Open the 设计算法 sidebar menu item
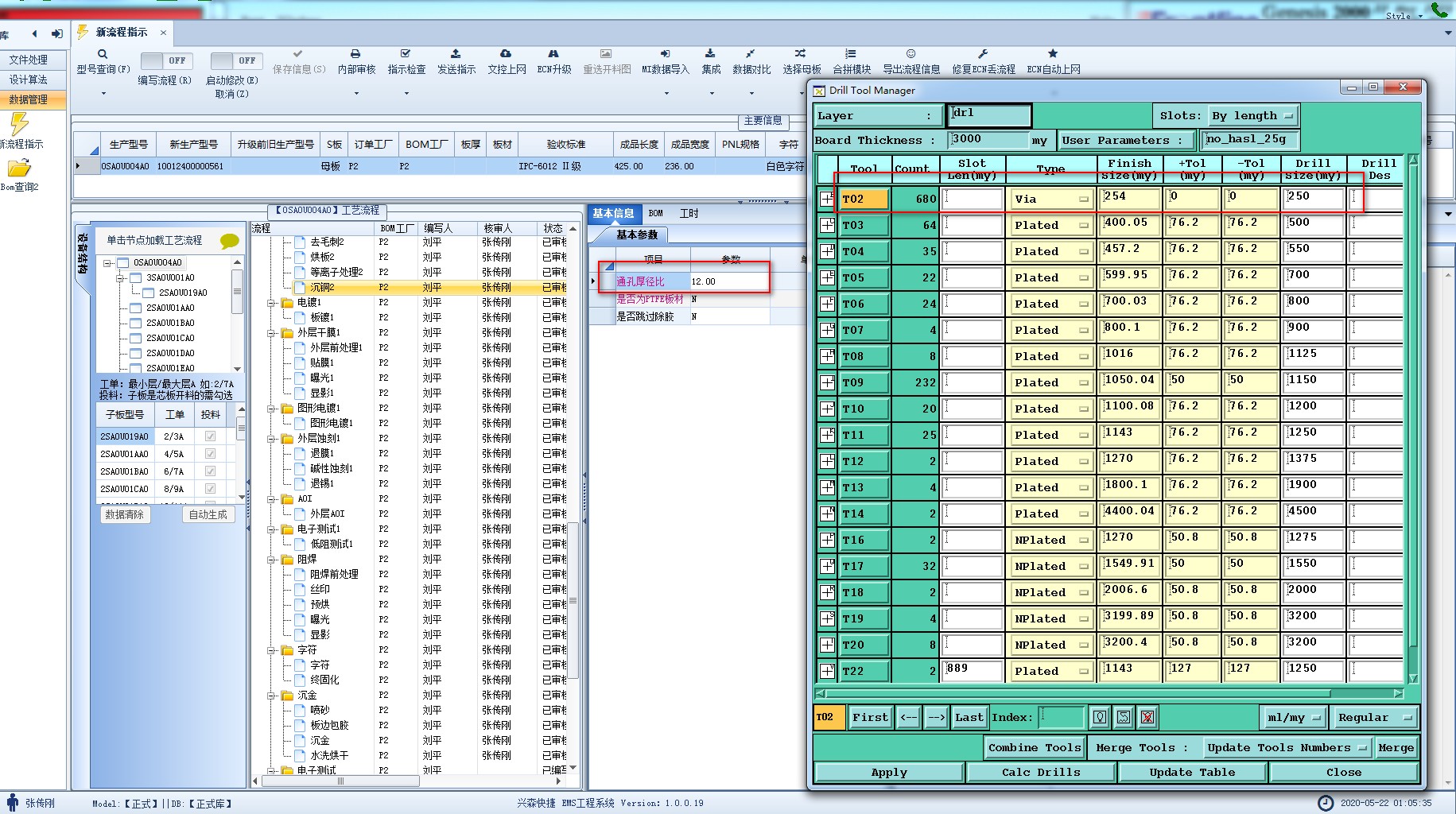This screenshot has width=1456, height=814. pos(29,79)
